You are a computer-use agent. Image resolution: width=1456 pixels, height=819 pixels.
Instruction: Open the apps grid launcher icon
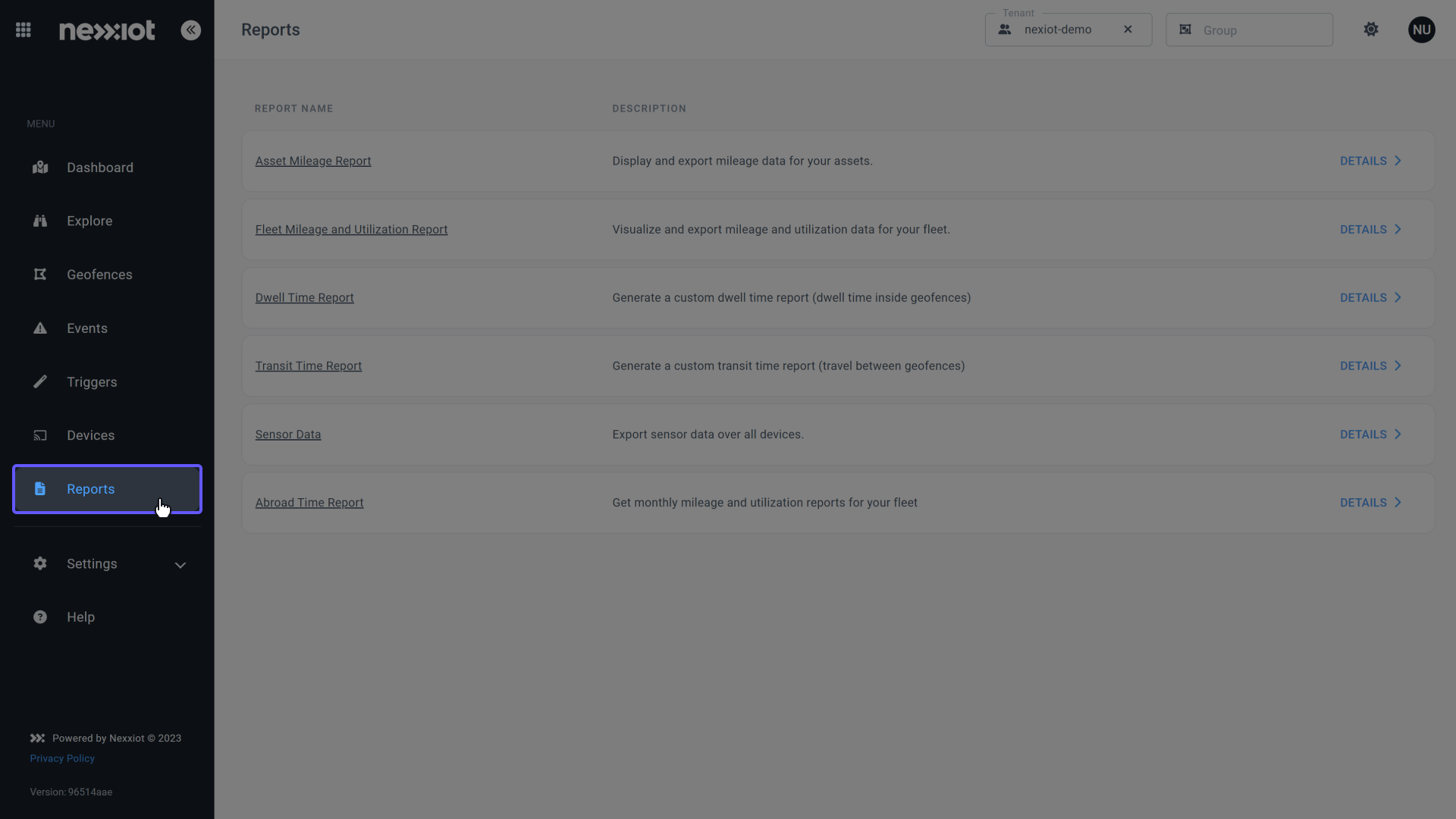click(x=24, y=30)
